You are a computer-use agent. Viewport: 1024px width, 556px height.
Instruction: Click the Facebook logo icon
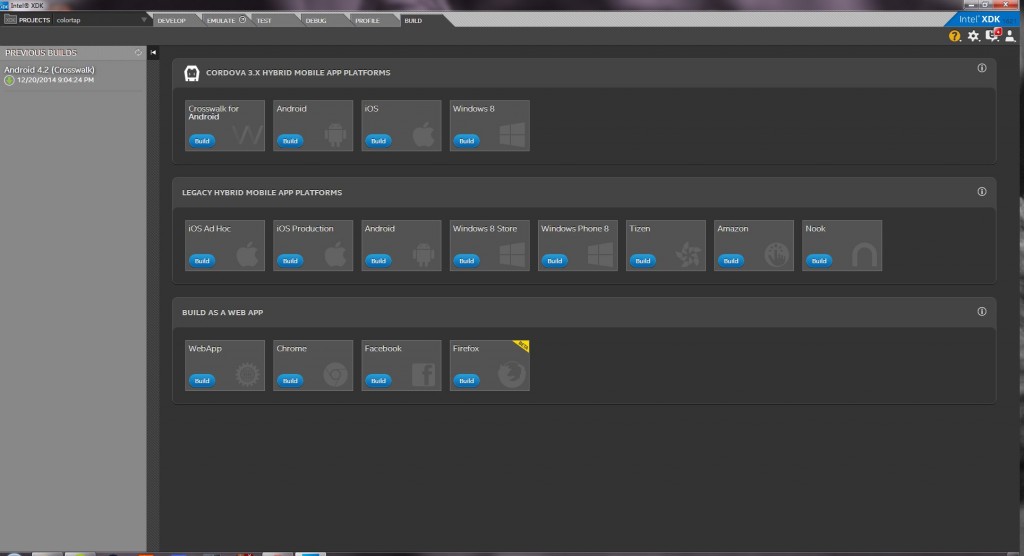424,375
